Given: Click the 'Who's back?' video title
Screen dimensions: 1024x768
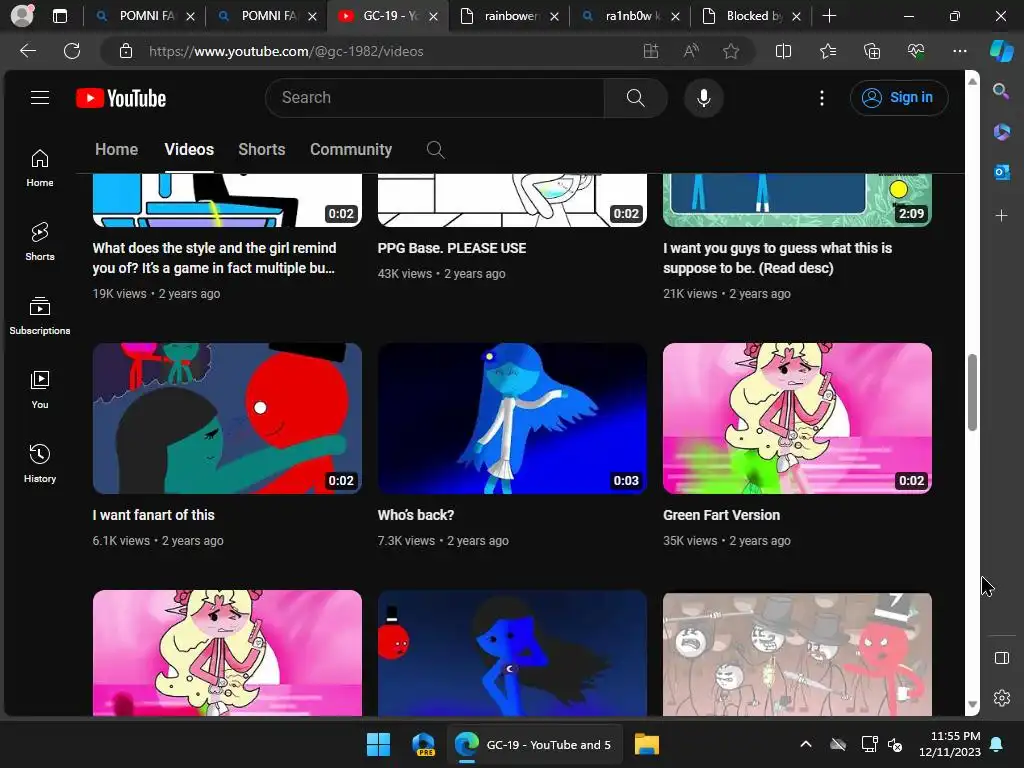Looking at the screenshot, I should (415, 515).
